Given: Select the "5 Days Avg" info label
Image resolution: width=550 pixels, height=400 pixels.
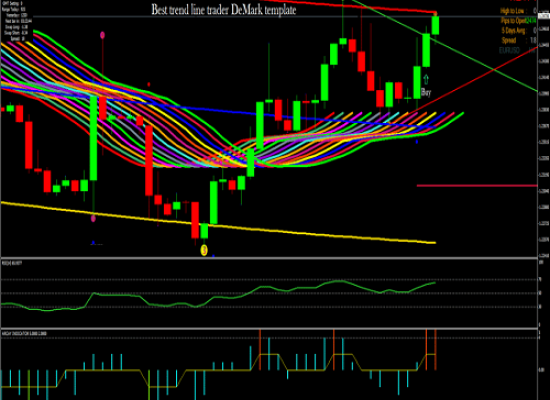Looking at the screenshot, I should [514, 31].
